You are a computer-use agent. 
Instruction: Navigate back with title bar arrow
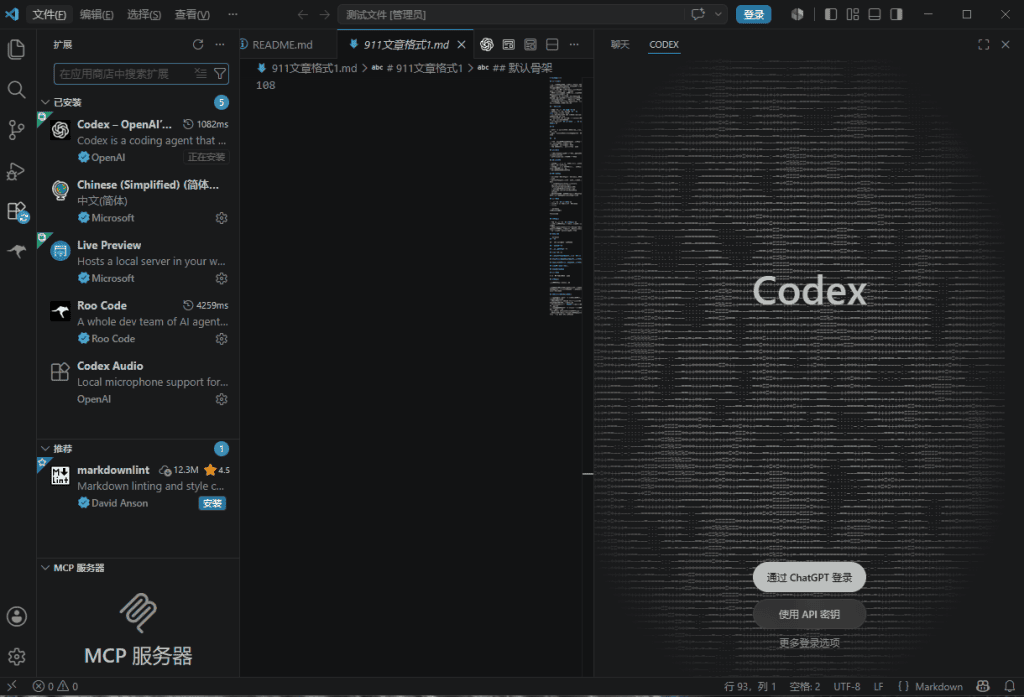(x=302, y=14)
